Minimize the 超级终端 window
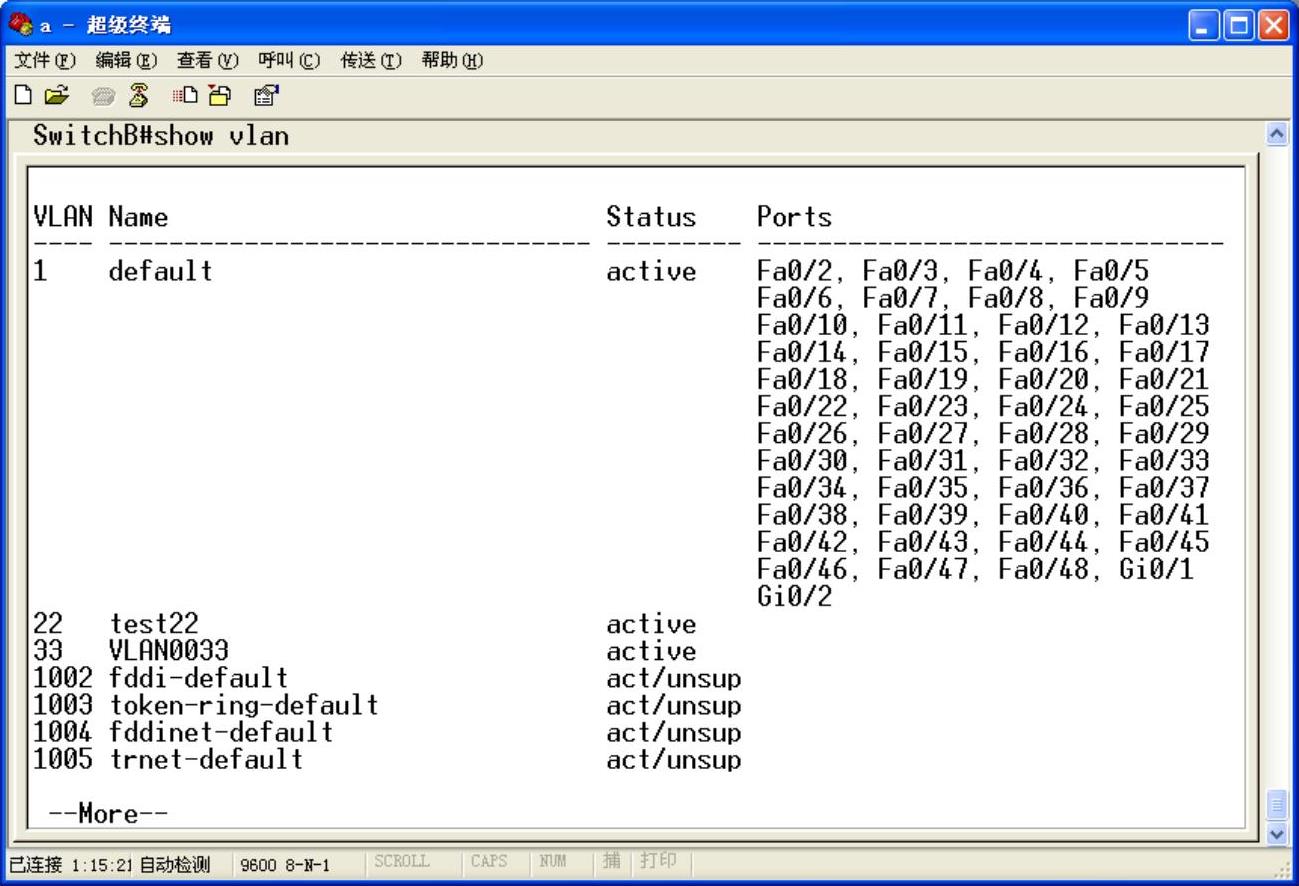Screen dimensions: 1299x886 1203,24
